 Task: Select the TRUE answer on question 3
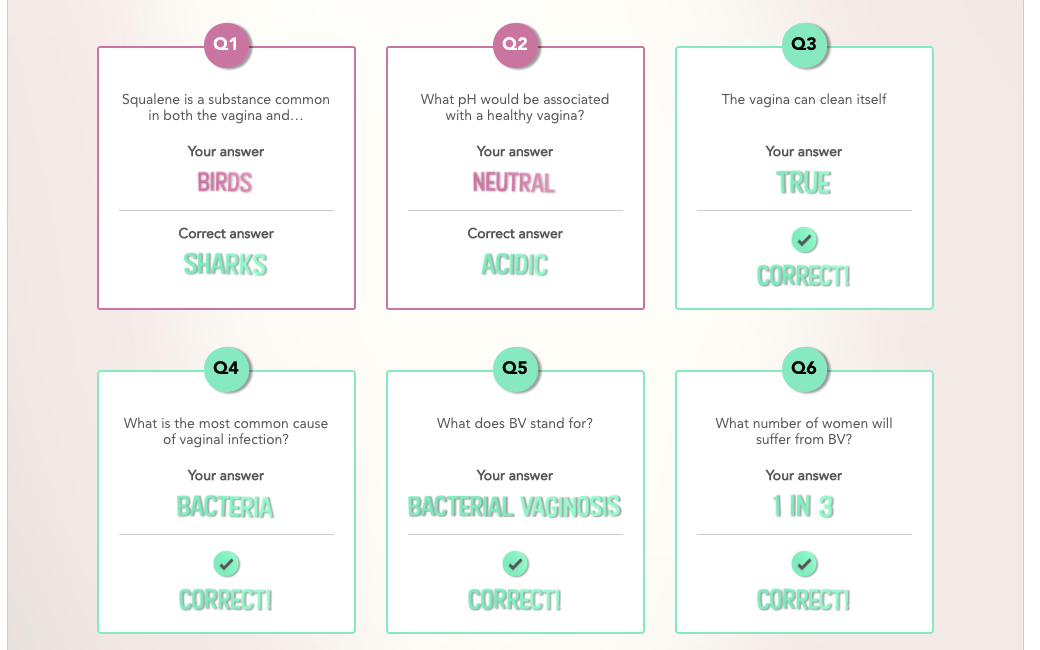(x=804, y=183)
